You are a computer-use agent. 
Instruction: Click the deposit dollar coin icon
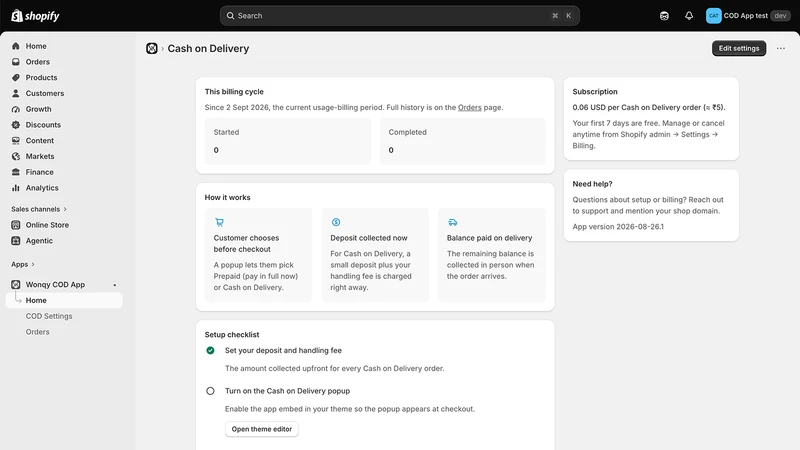(x=336, y=222)
